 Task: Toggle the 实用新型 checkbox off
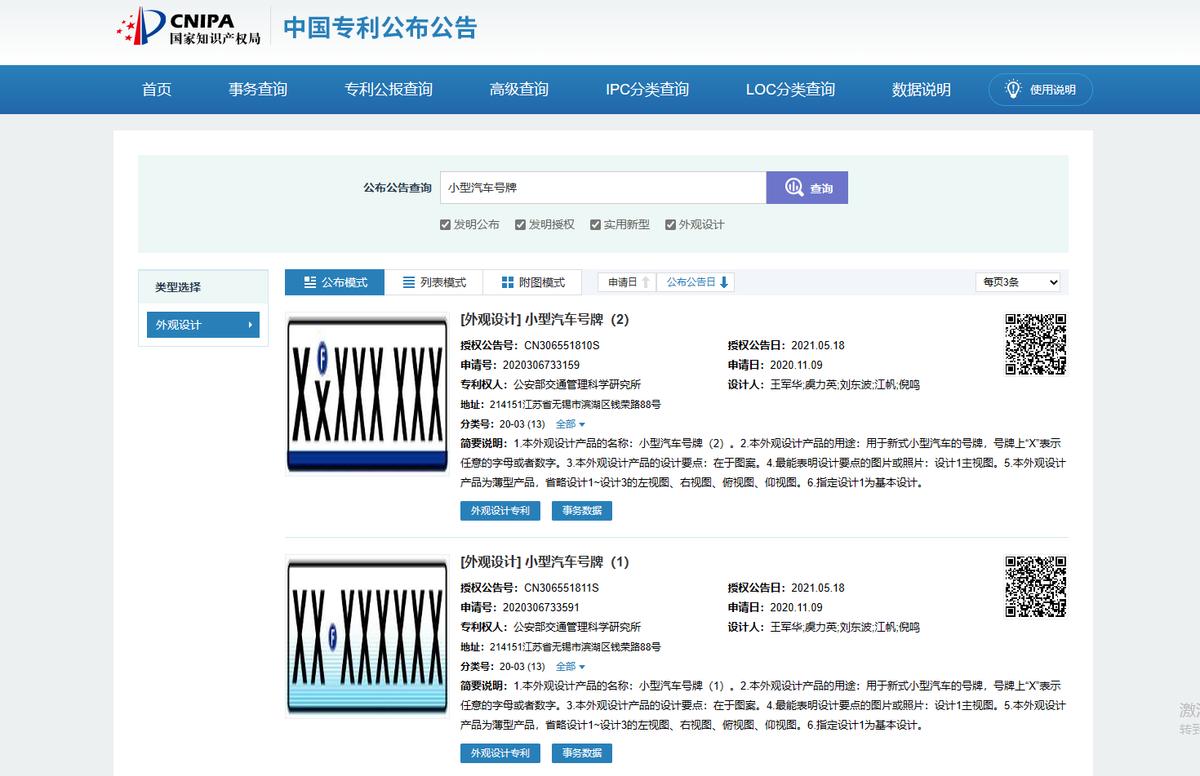tap(594, 224)
